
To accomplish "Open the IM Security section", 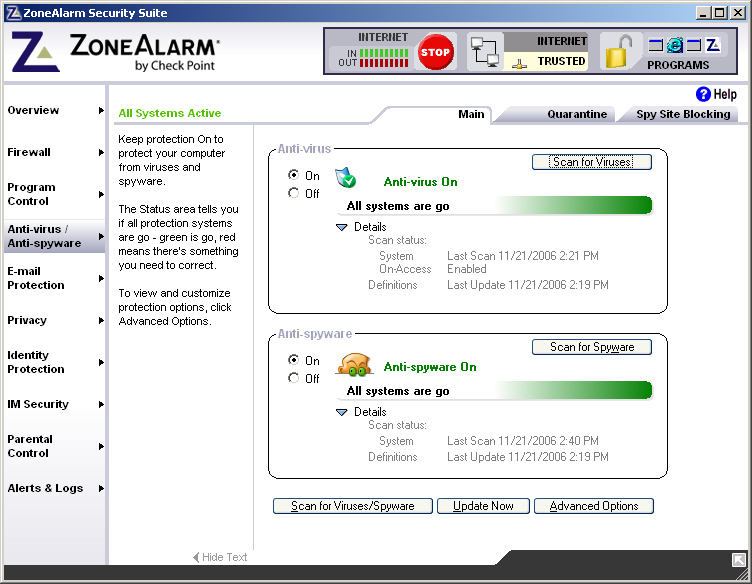I will pyautogui.click(x=38, y=404).
